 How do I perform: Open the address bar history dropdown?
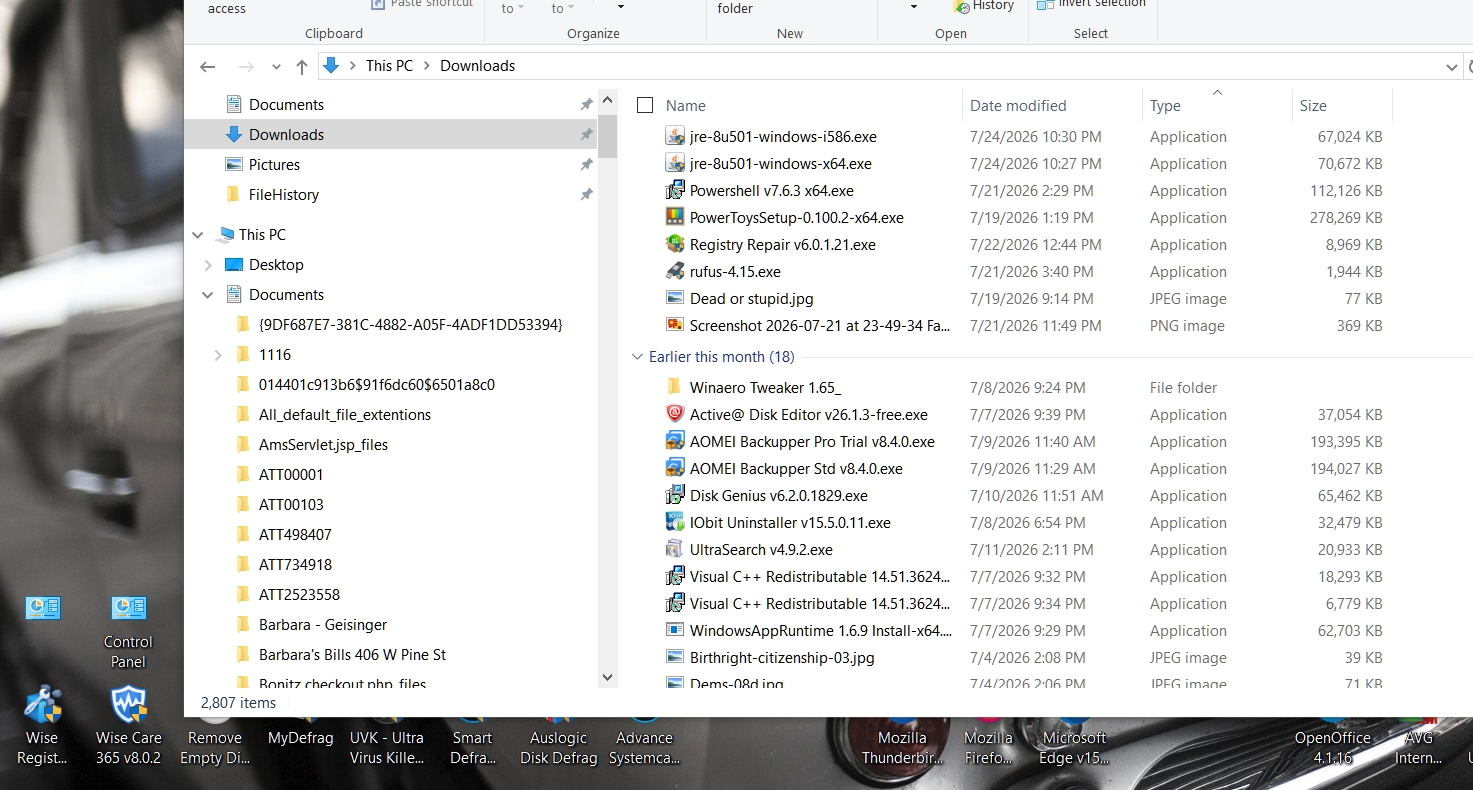pos(1452,67)
